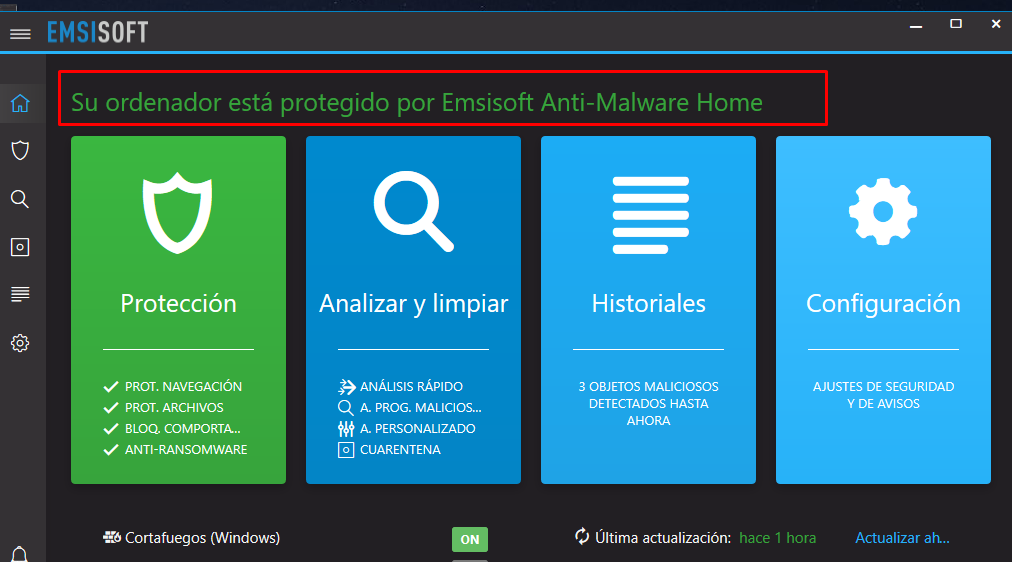
Task: Click the Prot. Navegación checkmark
Action: click(x=111, y=386)
